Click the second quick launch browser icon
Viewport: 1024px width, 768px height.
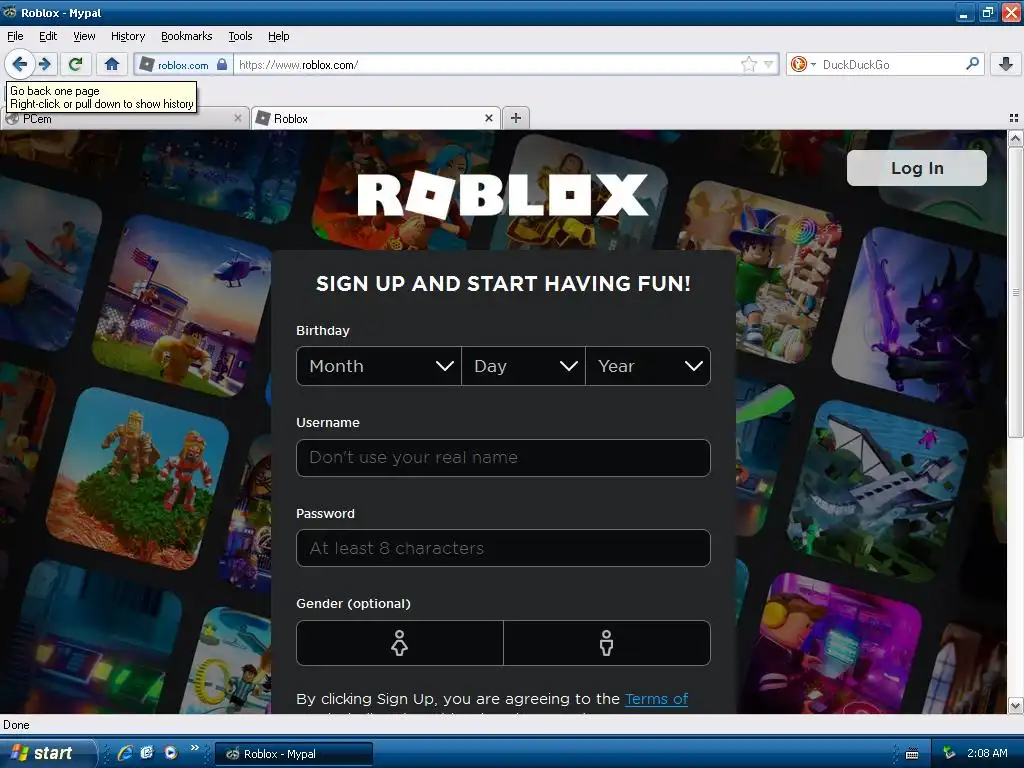(148, 753)
